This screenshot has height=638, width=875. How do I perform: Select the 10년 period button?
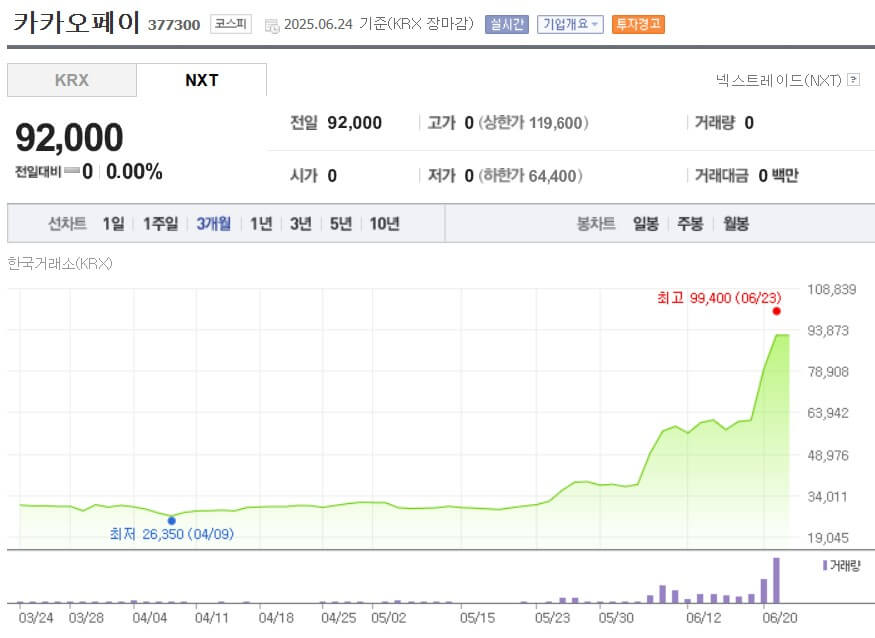(385, 224)
